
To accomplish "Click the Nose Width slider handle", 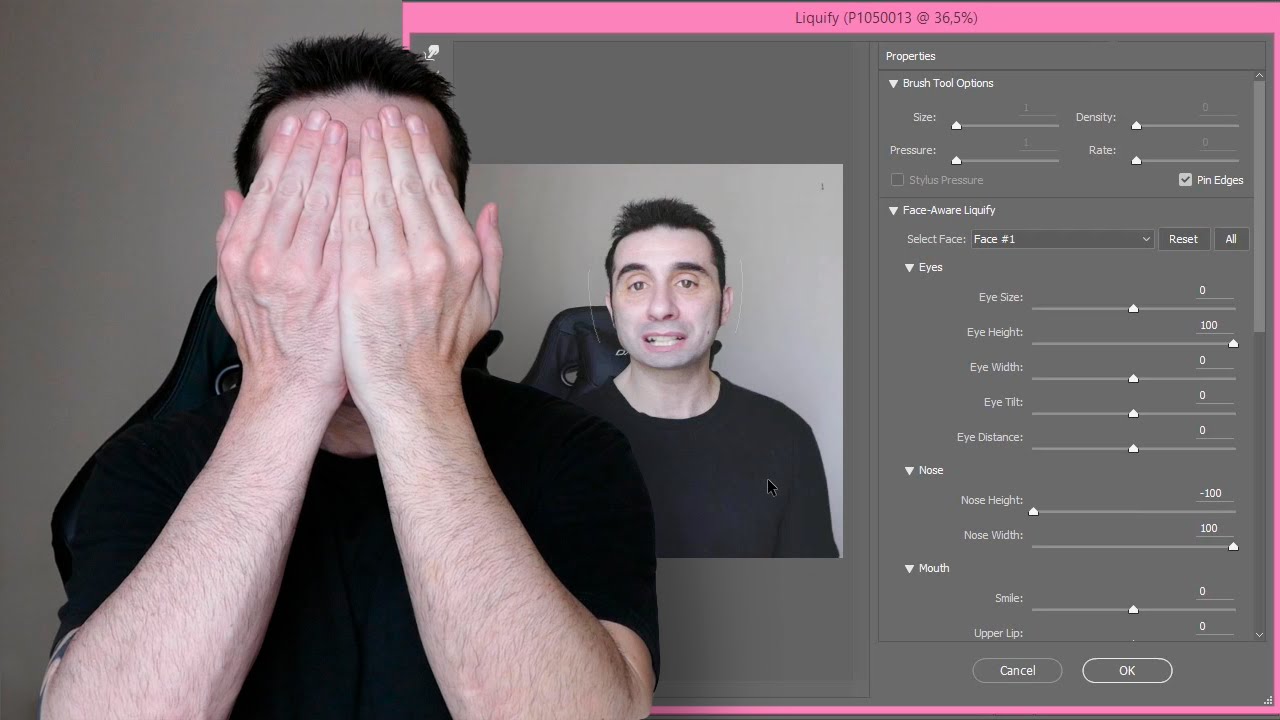I will click(x=1233, y=546).
